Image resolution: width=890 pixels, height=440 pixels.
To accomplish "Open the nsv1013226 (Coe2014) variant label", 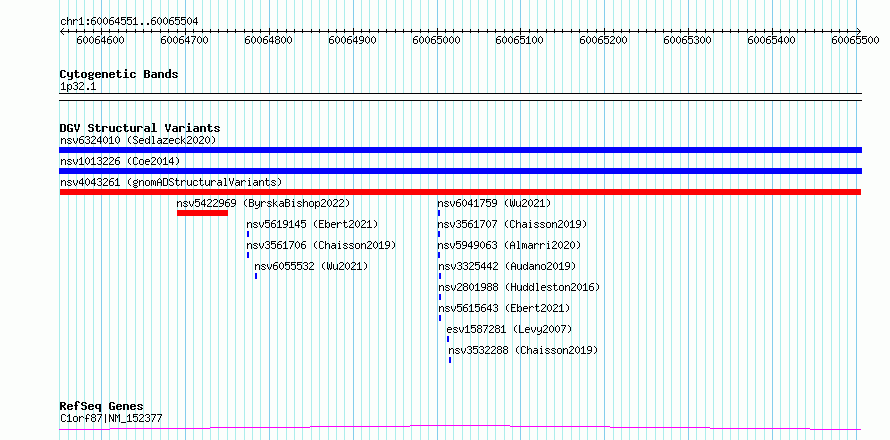I will (x=120, y=161).
